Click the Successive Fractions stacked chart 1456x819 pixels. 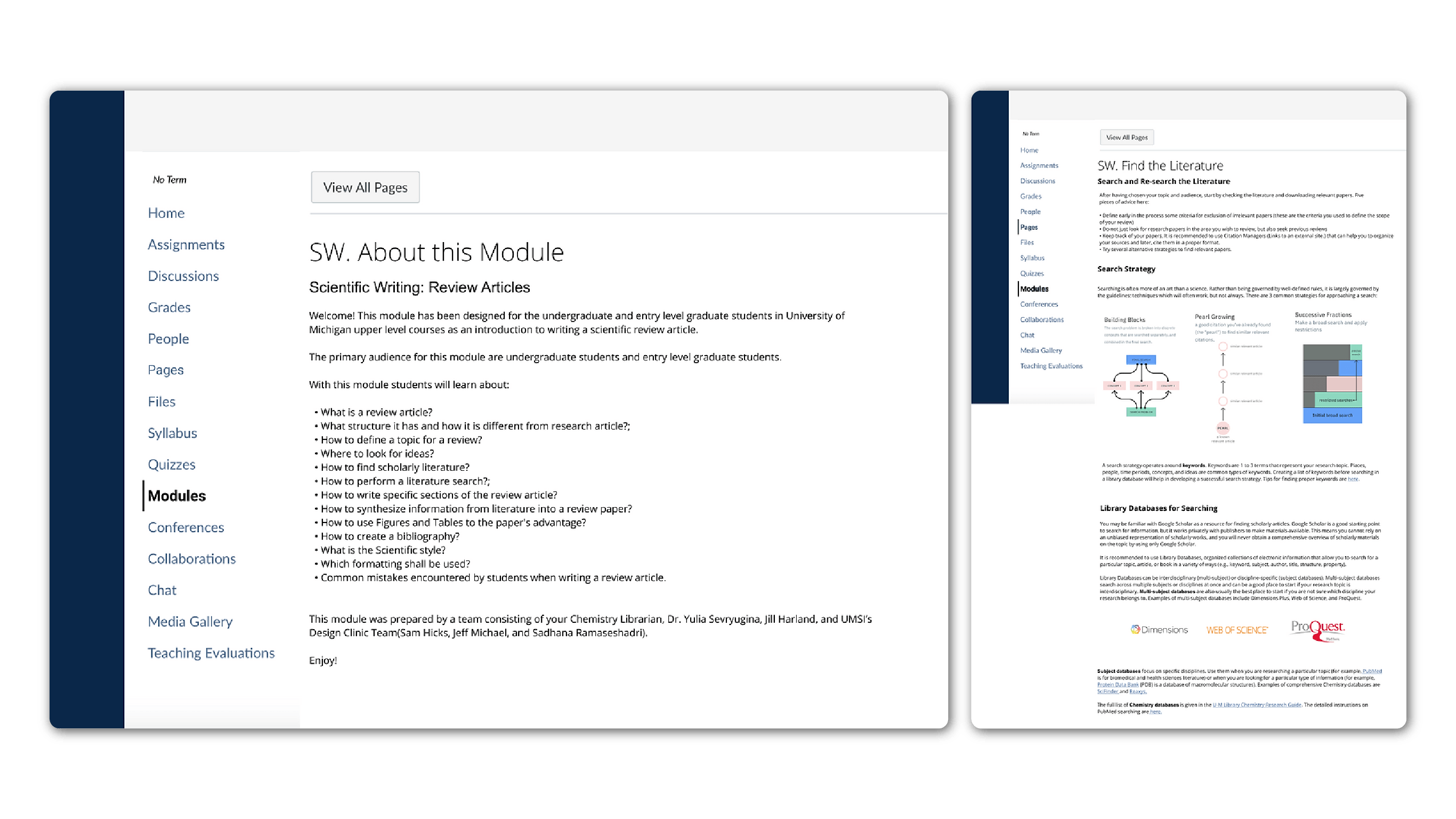pos(1332,383)
